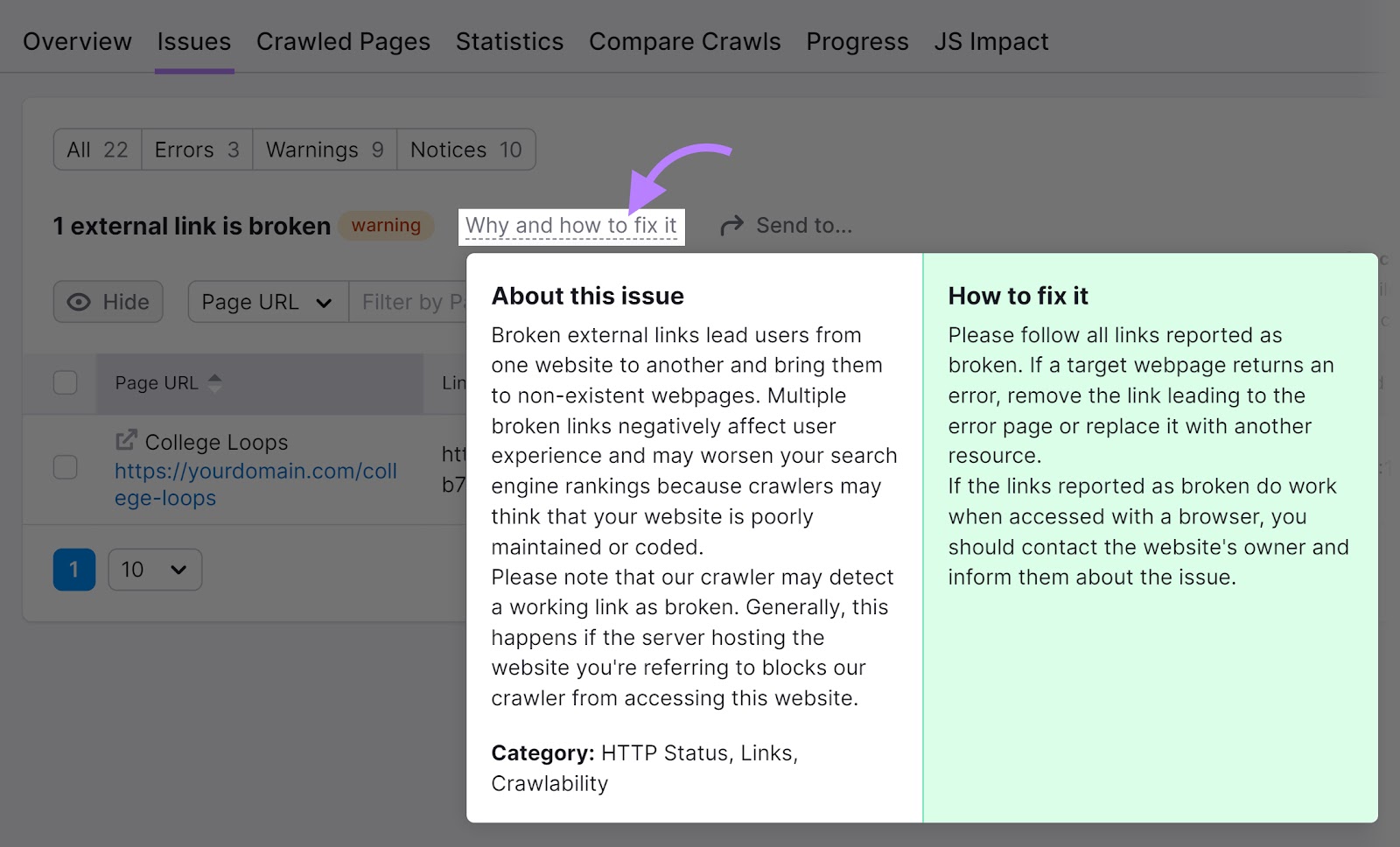Switch to the Crawled Pages tab

[x=343, y=40]
